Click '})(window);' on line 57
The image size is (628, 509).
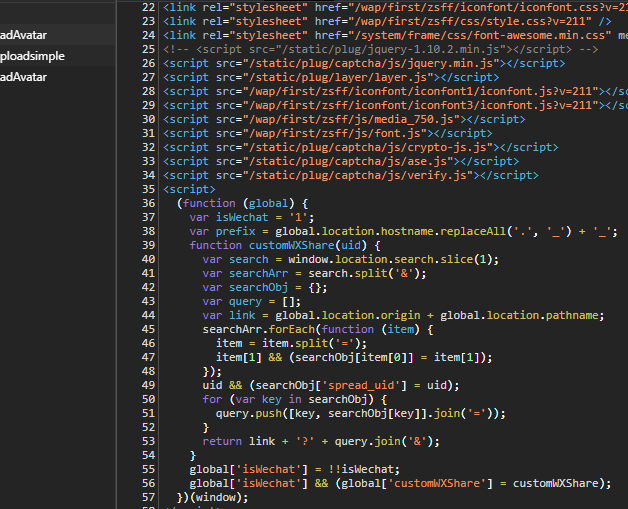point(212,497)
